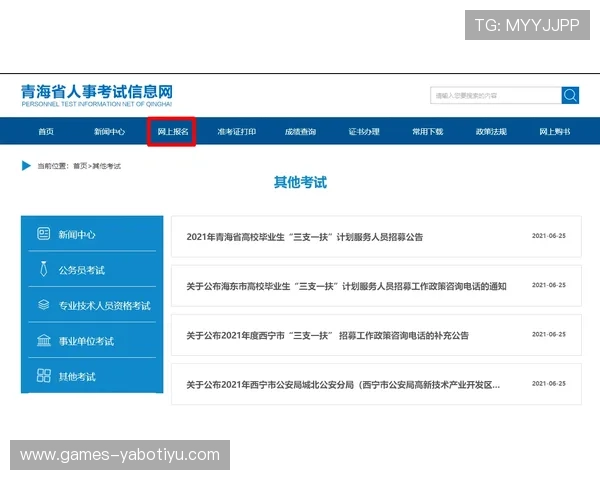Select 新闻中心 in the left sidebar
The image size is (600, 480).
(x=77, y=234)
